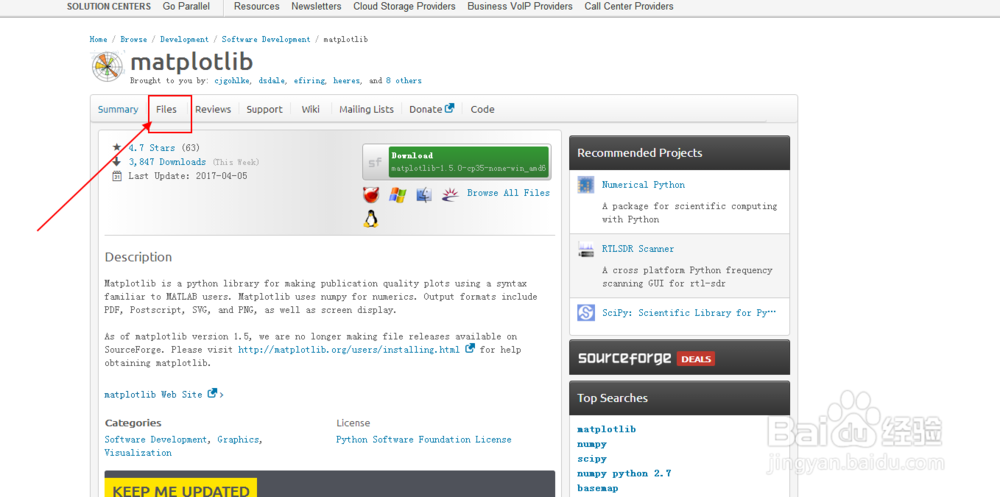
Task: Click SOLUTION CENTERS label in top bar
Action: tap(109, 6)
